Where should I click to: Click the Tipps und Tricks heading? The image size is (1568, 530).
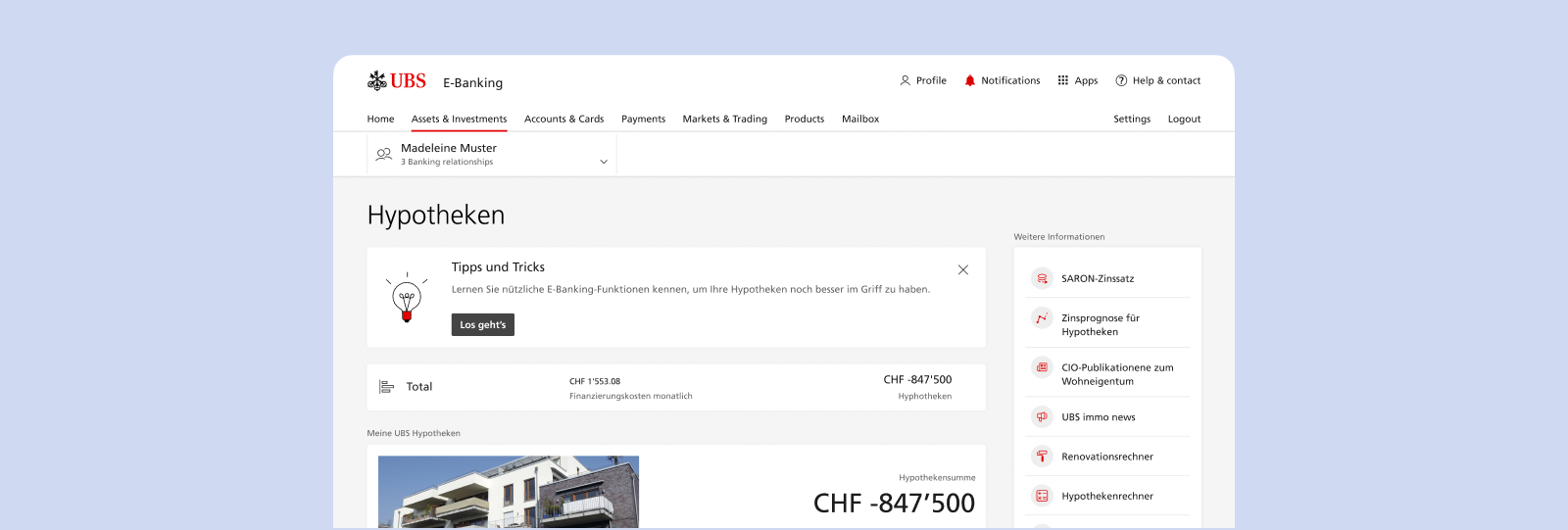pyautogui.click(x=498, y=266)
